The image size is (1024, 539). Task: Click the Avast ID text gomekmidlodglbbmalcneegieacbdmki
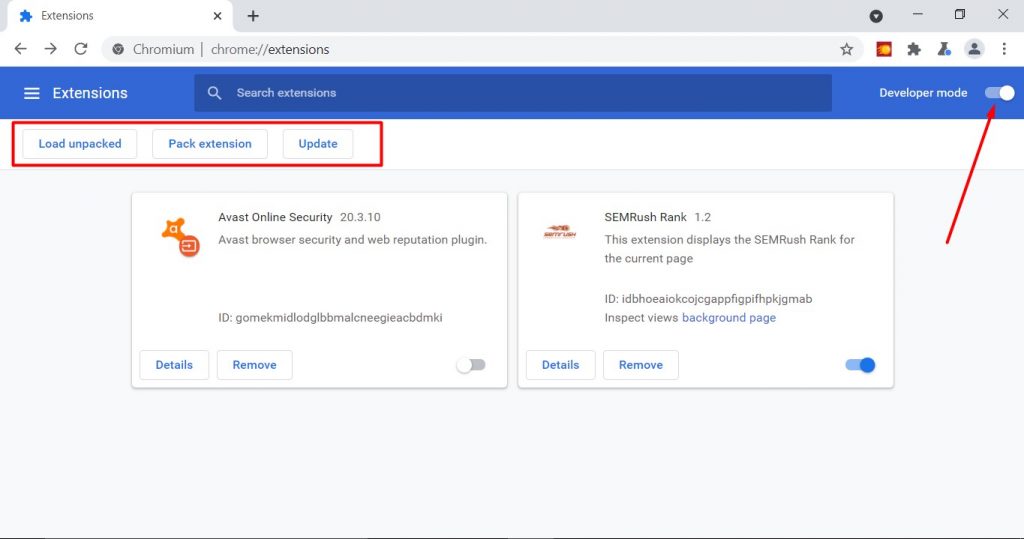(339, 318)
